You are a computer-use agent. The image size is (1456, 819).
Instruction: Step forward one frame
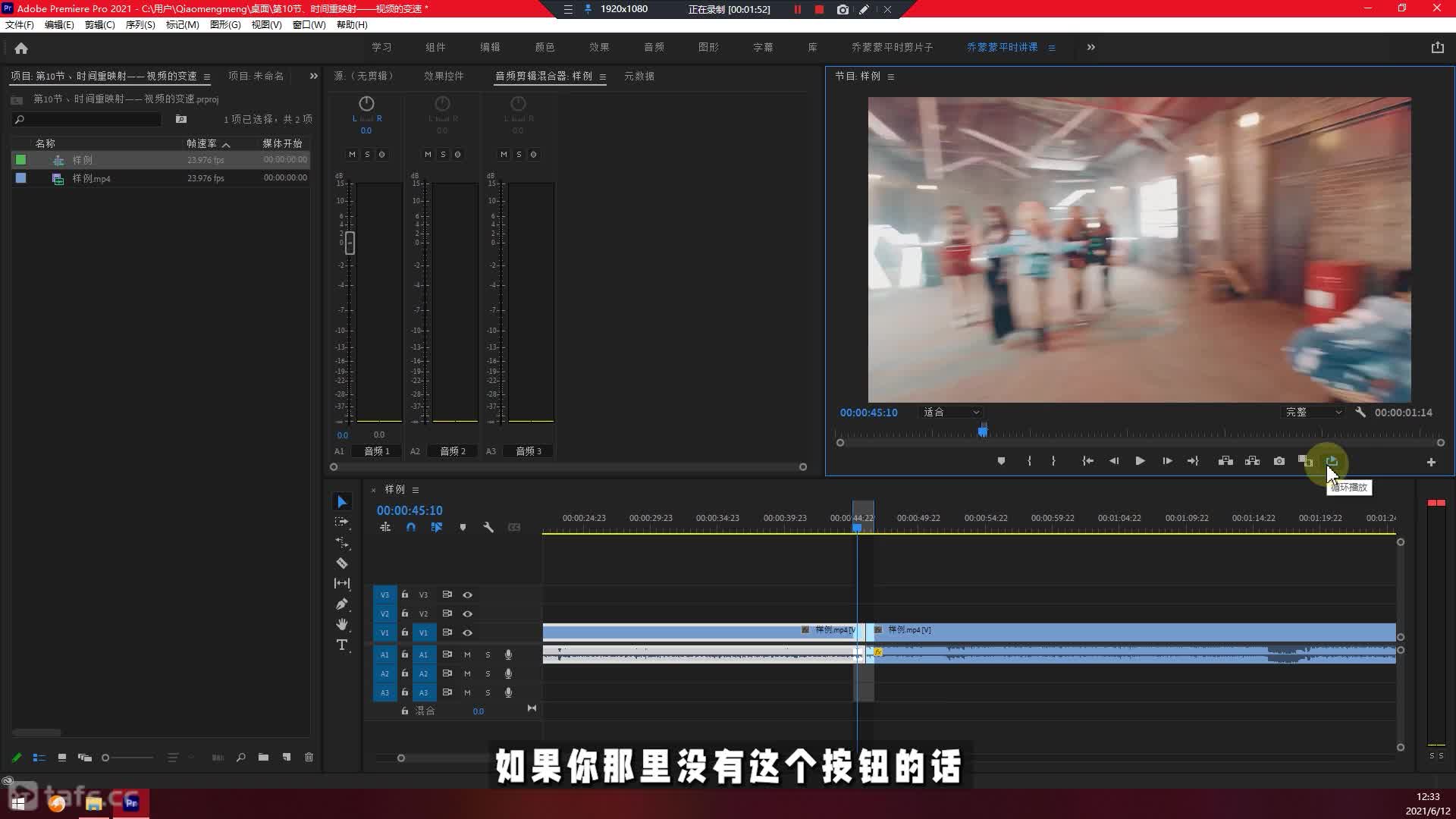coord(1167,461)
